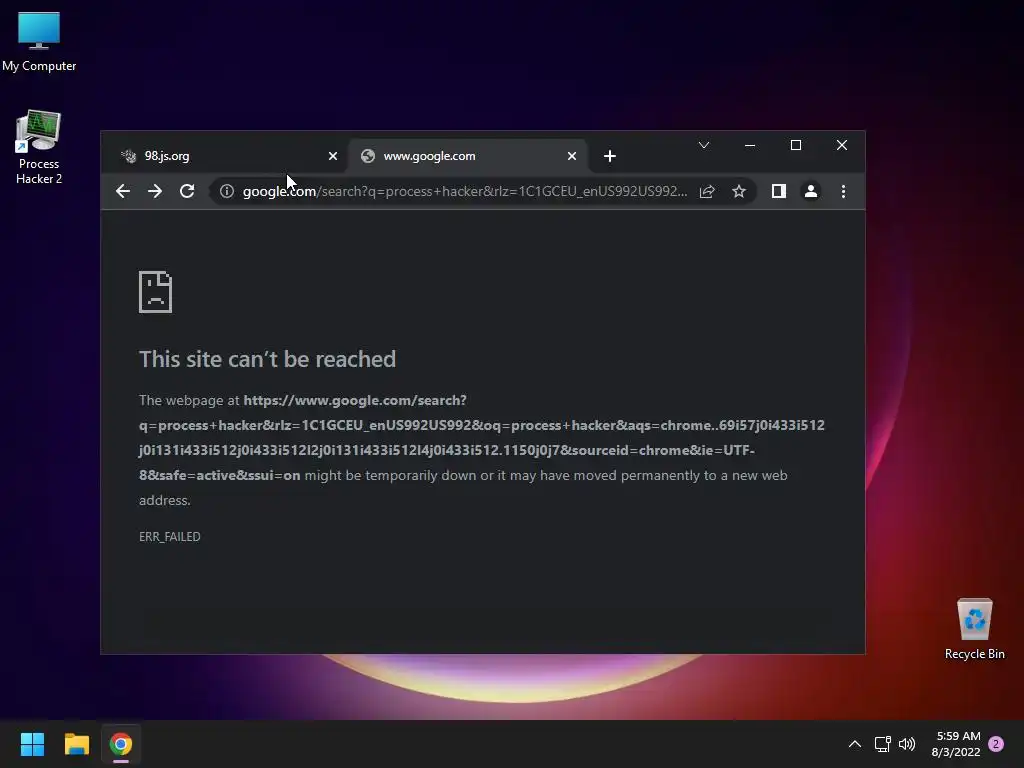Close the 98.js.org tab
This screenshot has width=1024, height=768.
point(333,156)
